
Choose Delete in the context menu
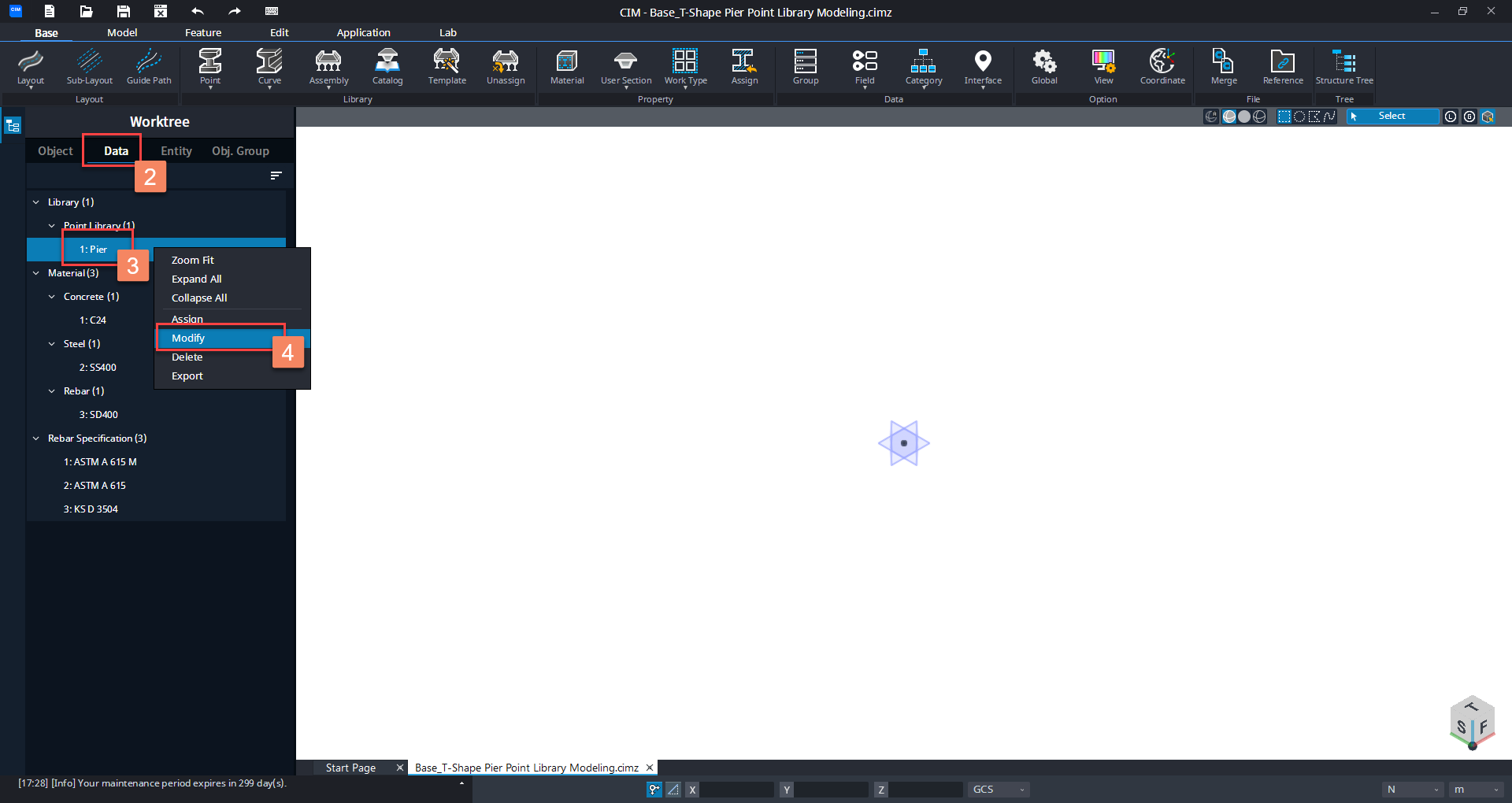232,357
